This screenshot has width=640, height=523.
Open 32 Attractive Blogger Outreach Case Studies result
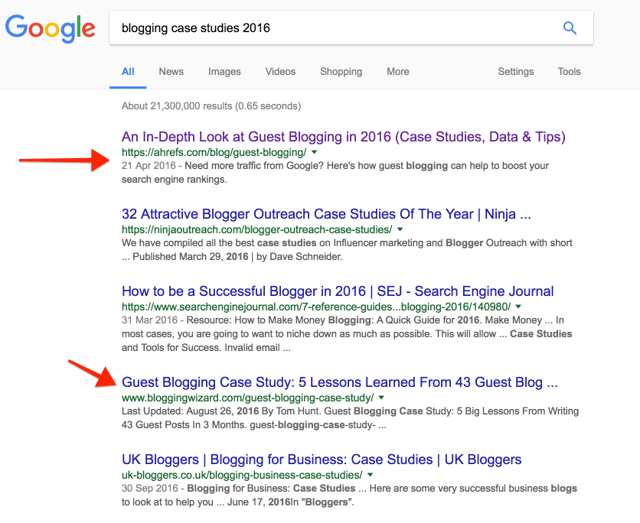click(x=326, y=214)
